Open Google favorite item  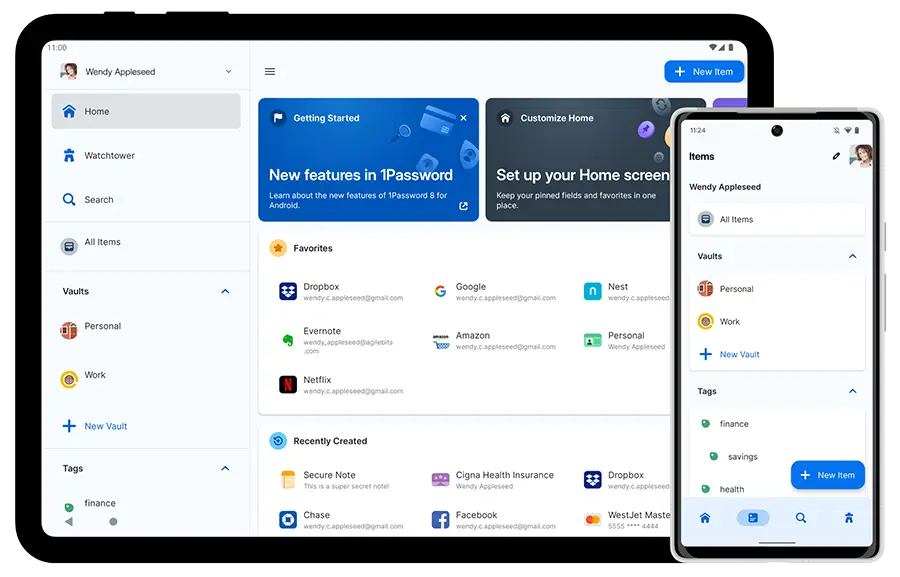(495, 292)
